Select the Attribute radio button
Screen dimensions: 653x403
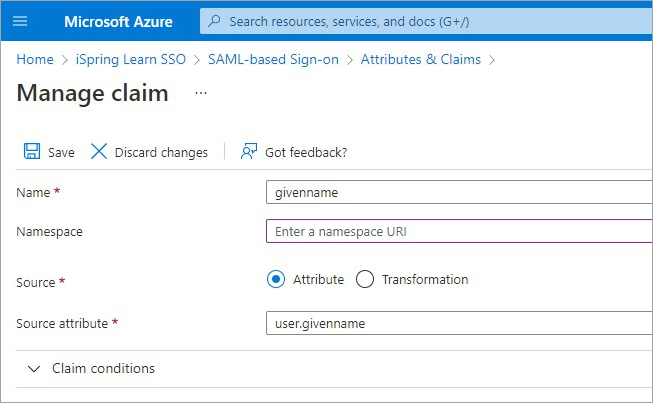(276, 279)
